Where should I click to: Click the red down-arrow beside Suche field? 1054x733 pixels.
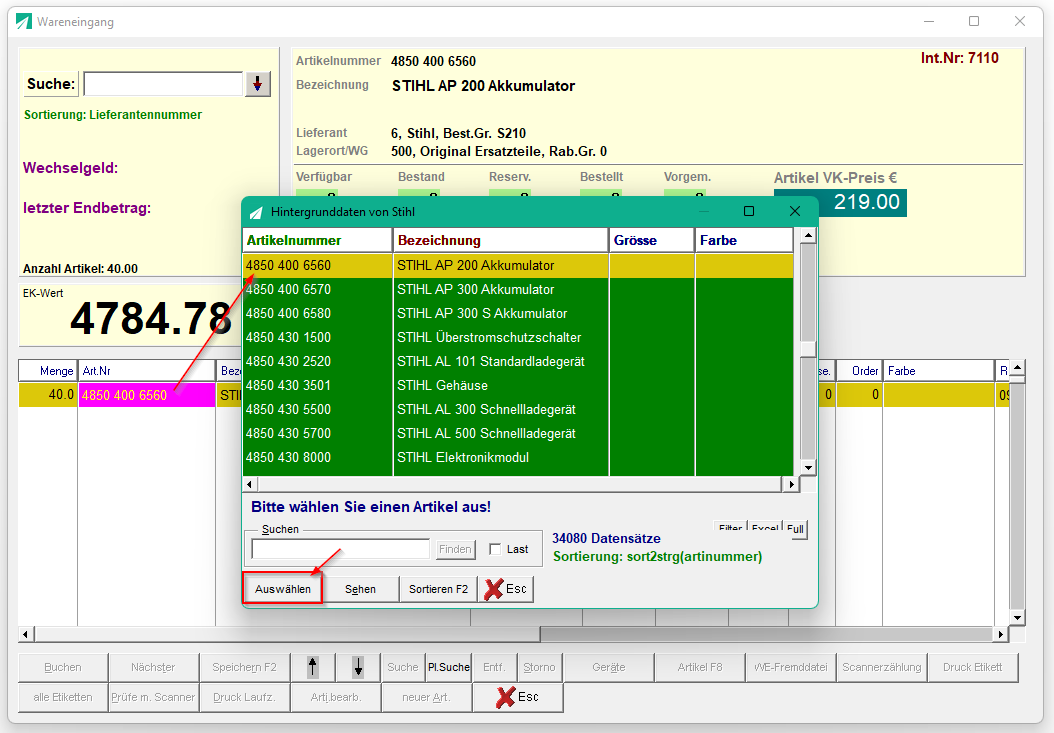[257, 84]
